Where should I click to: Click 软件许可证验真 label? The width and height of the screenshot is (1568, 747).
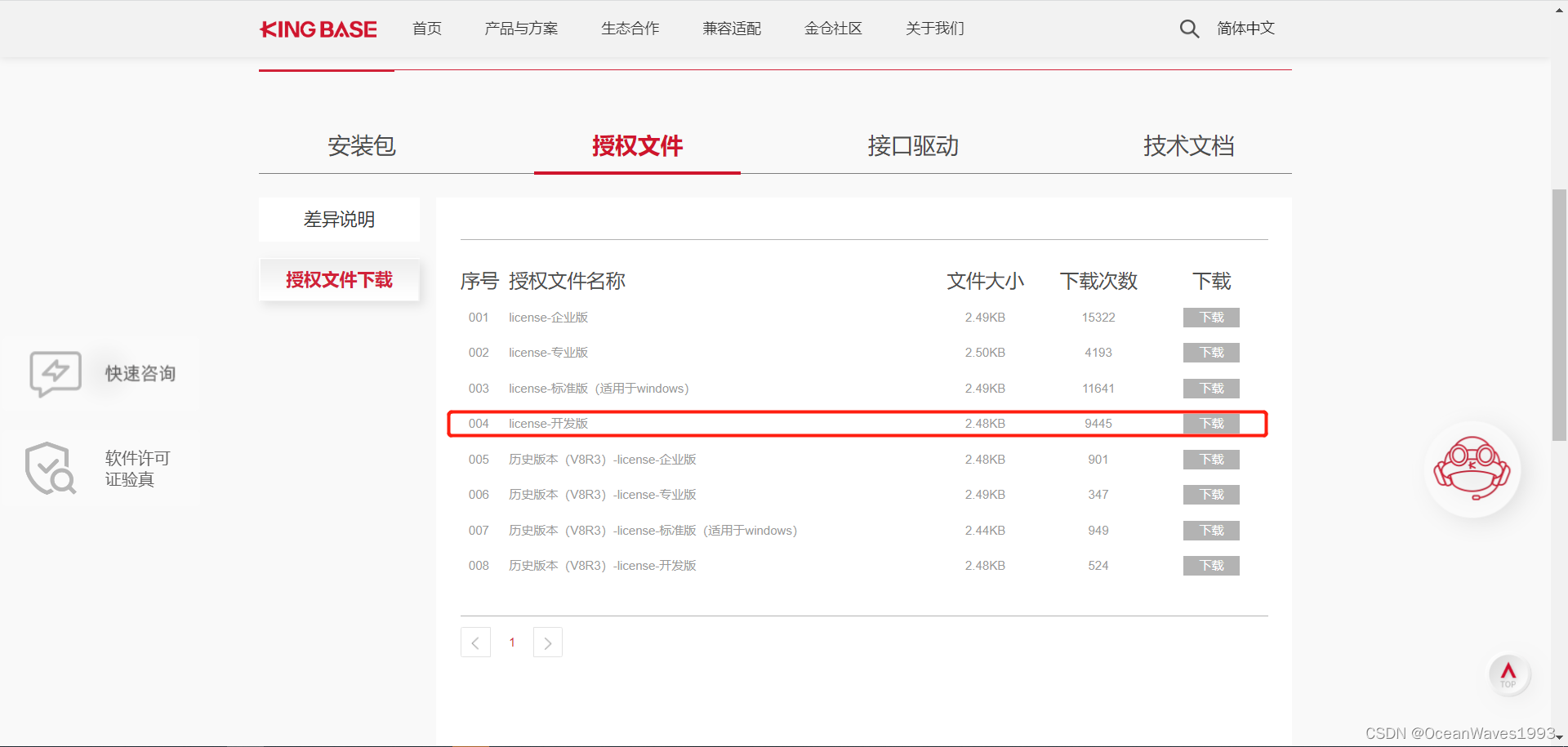pyautogui.click(x=137, y=469)
